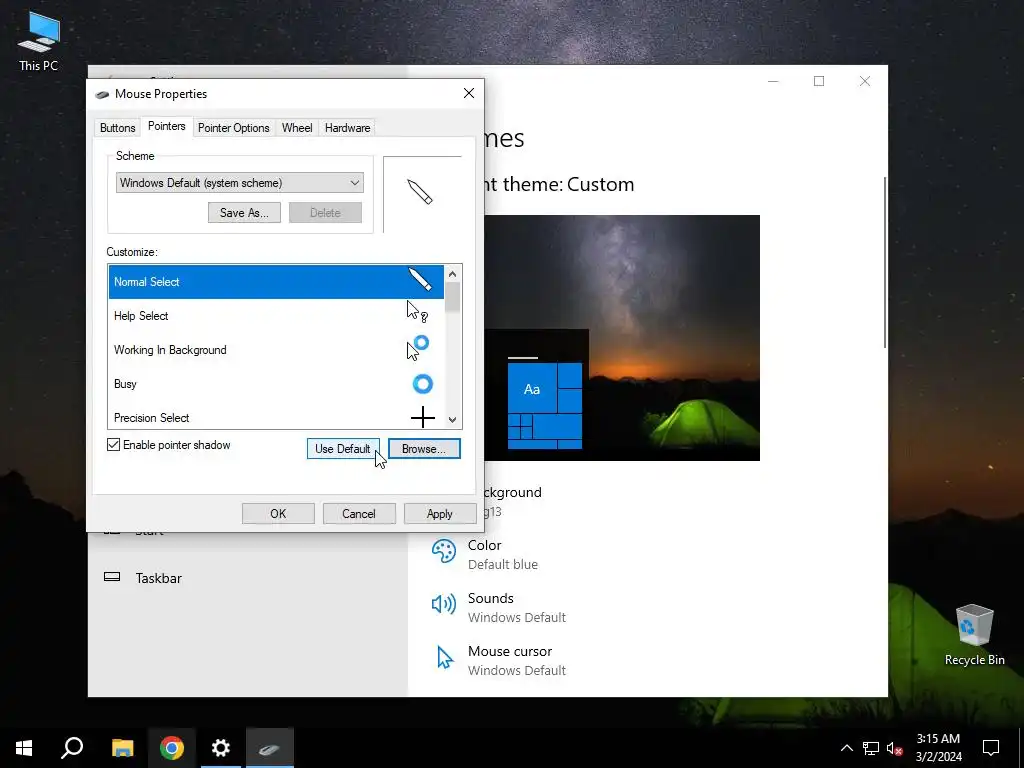
Task: Click the Customize list scroll up arrow
Action: [453, 273]
